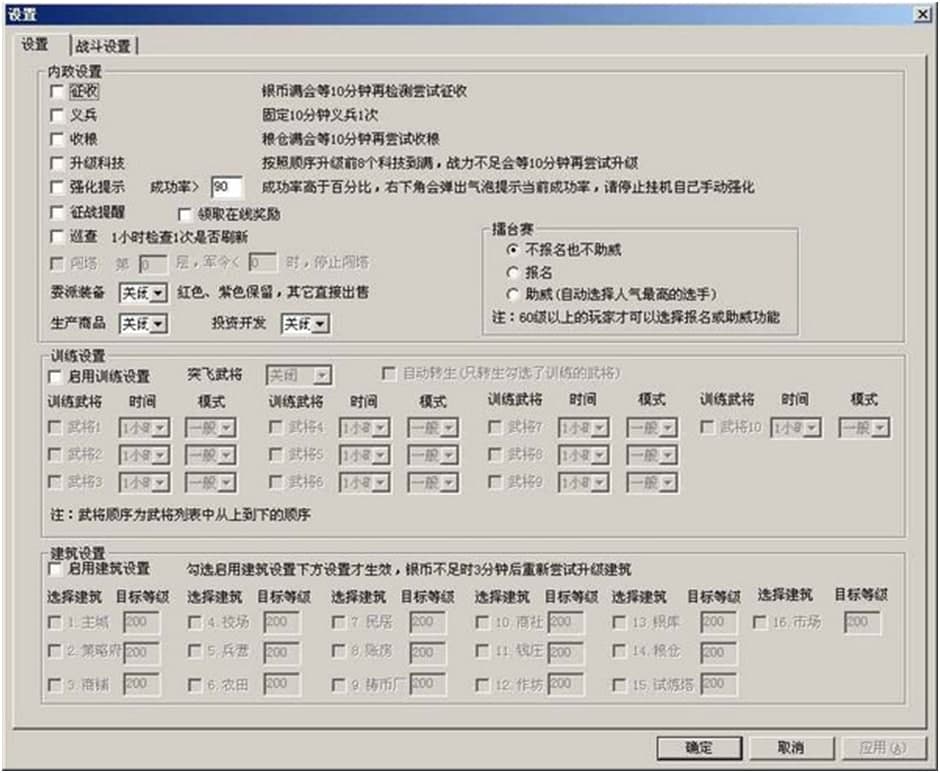This screenshot has height=773, width=940.
Task: Check building 11. 钱庄
Action: point(482,651)
